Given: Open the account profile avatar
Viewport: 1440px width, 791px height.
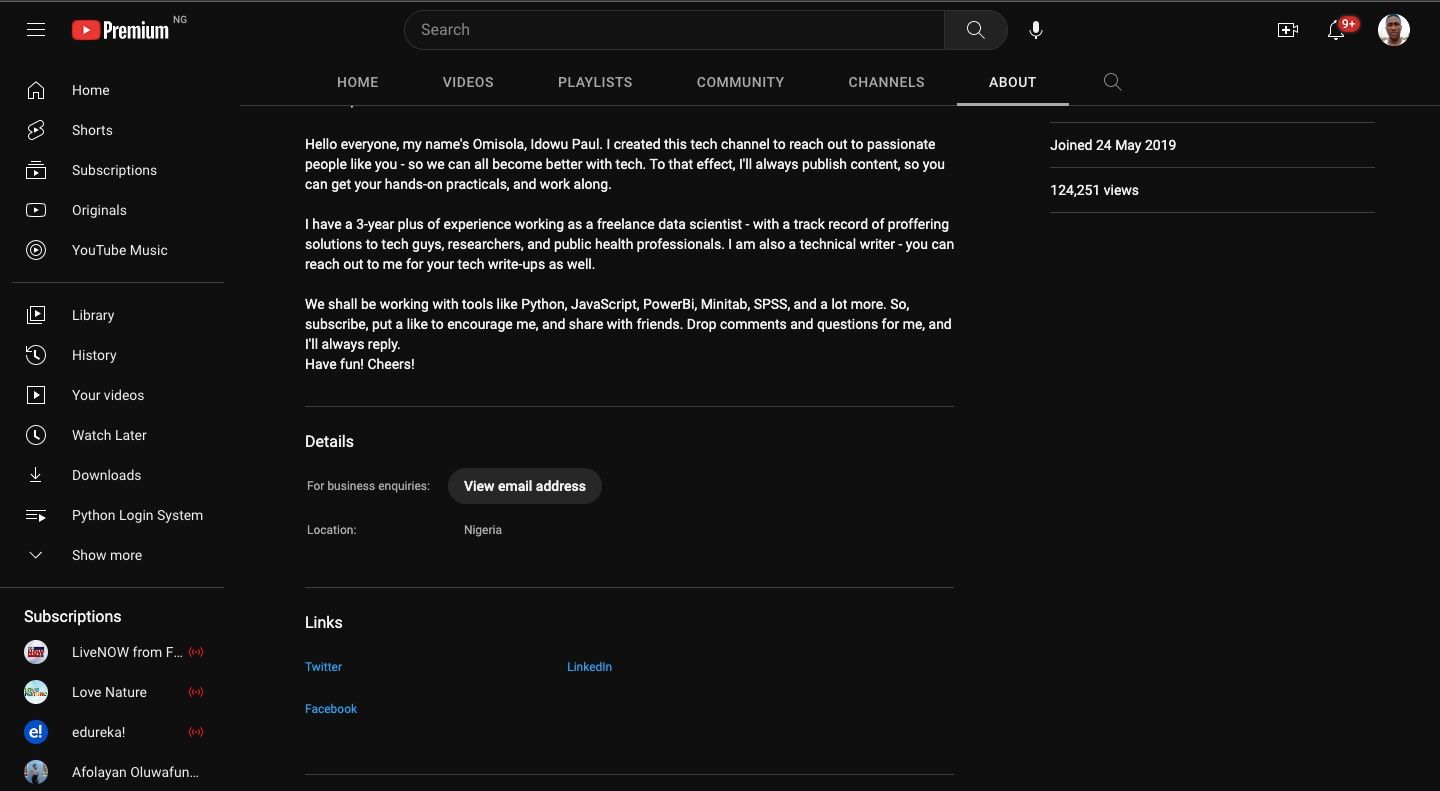Looking at the screenshot, I should pos(1393,30).
